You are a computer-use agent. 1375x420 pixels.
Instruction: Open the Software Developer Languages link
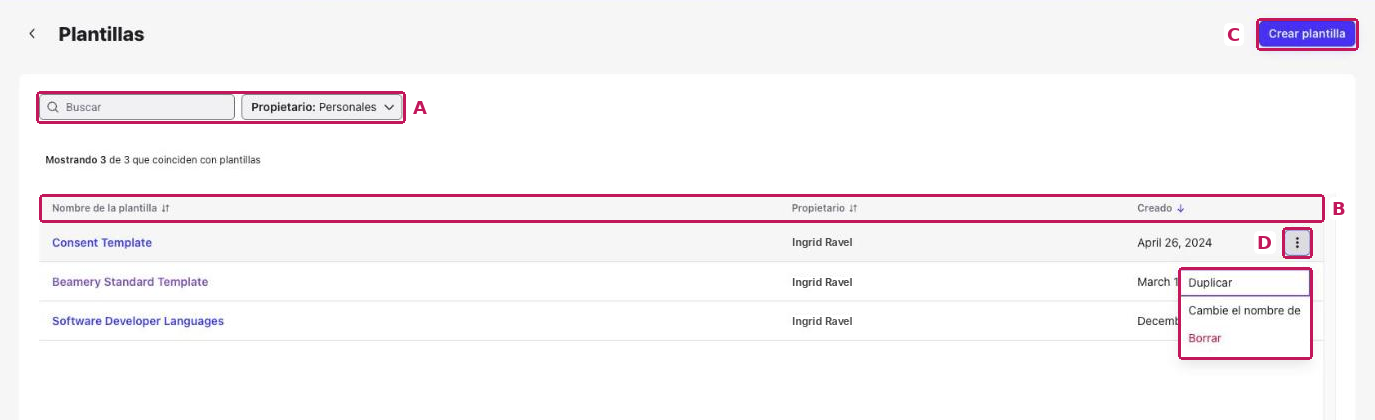tap(138, 321)
